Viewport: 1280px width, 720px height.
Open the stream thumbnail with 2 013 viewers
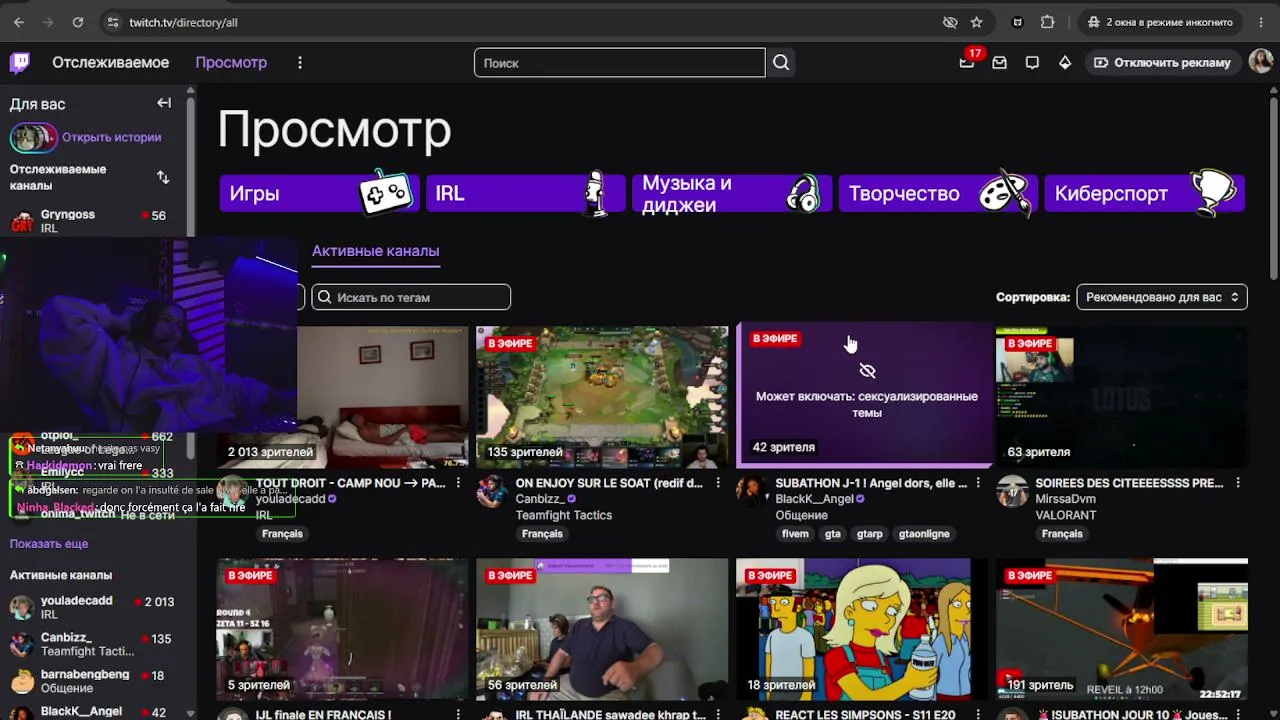[342, 397]
